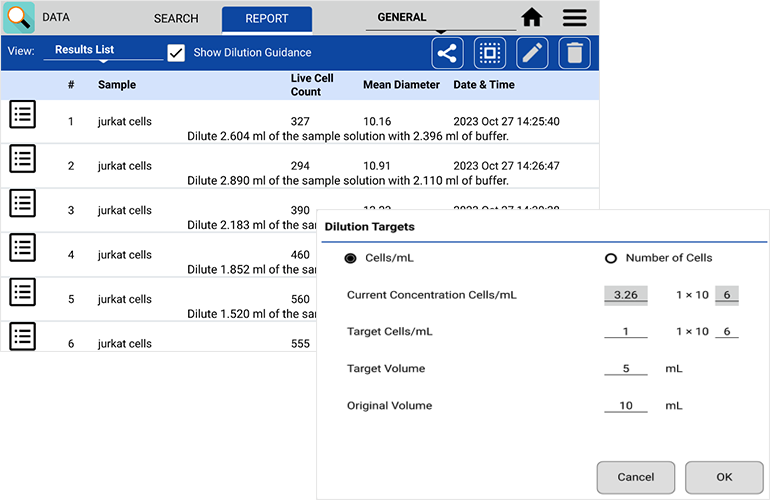The width and height of the screenshot is (770, 500).
Task: Select the Cells/mL radio option
Action: [x=350, y=258]
